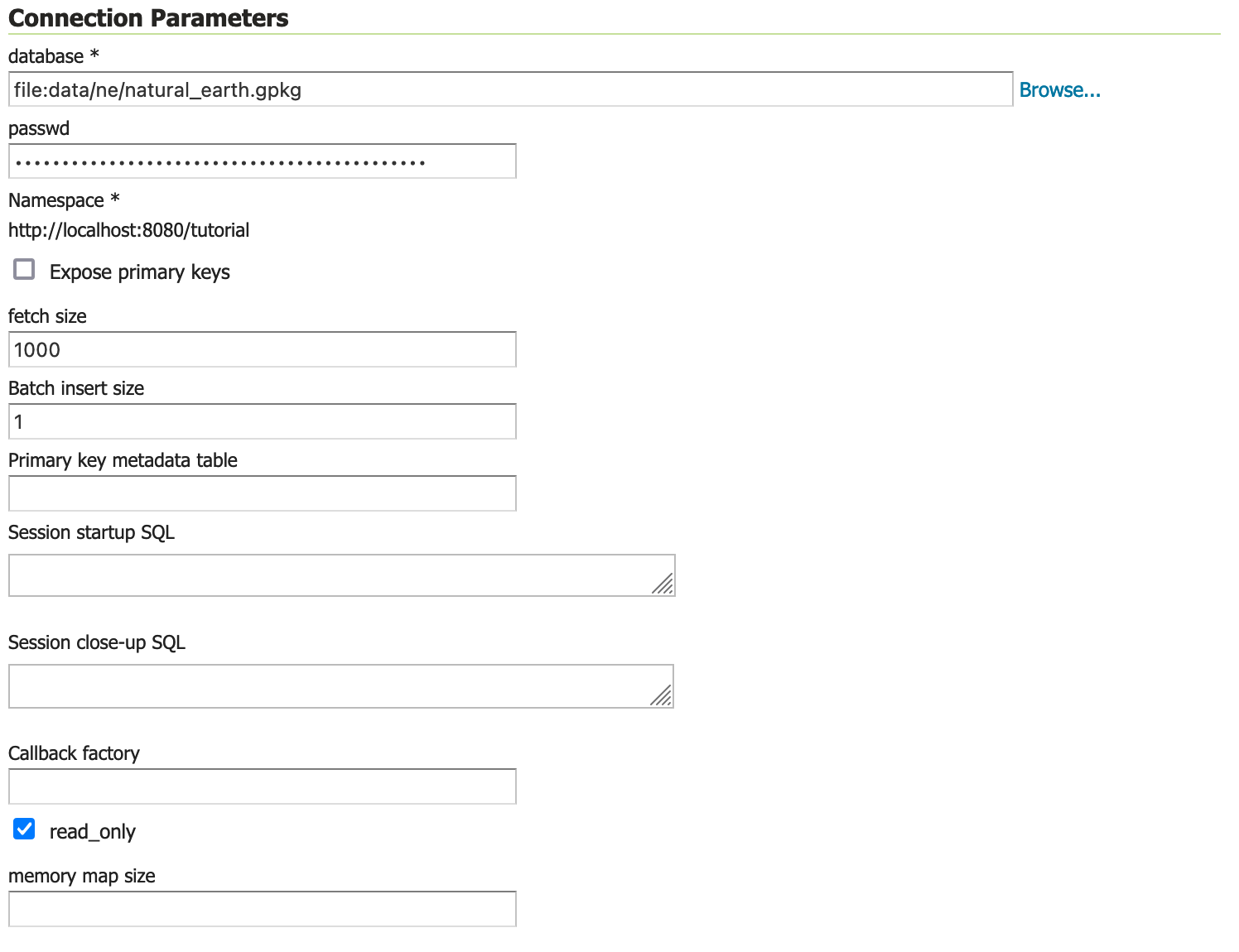This screenshot has width=1239, height=952.
Task: Click the Browse... link beside database
Action: point(1059,90)
